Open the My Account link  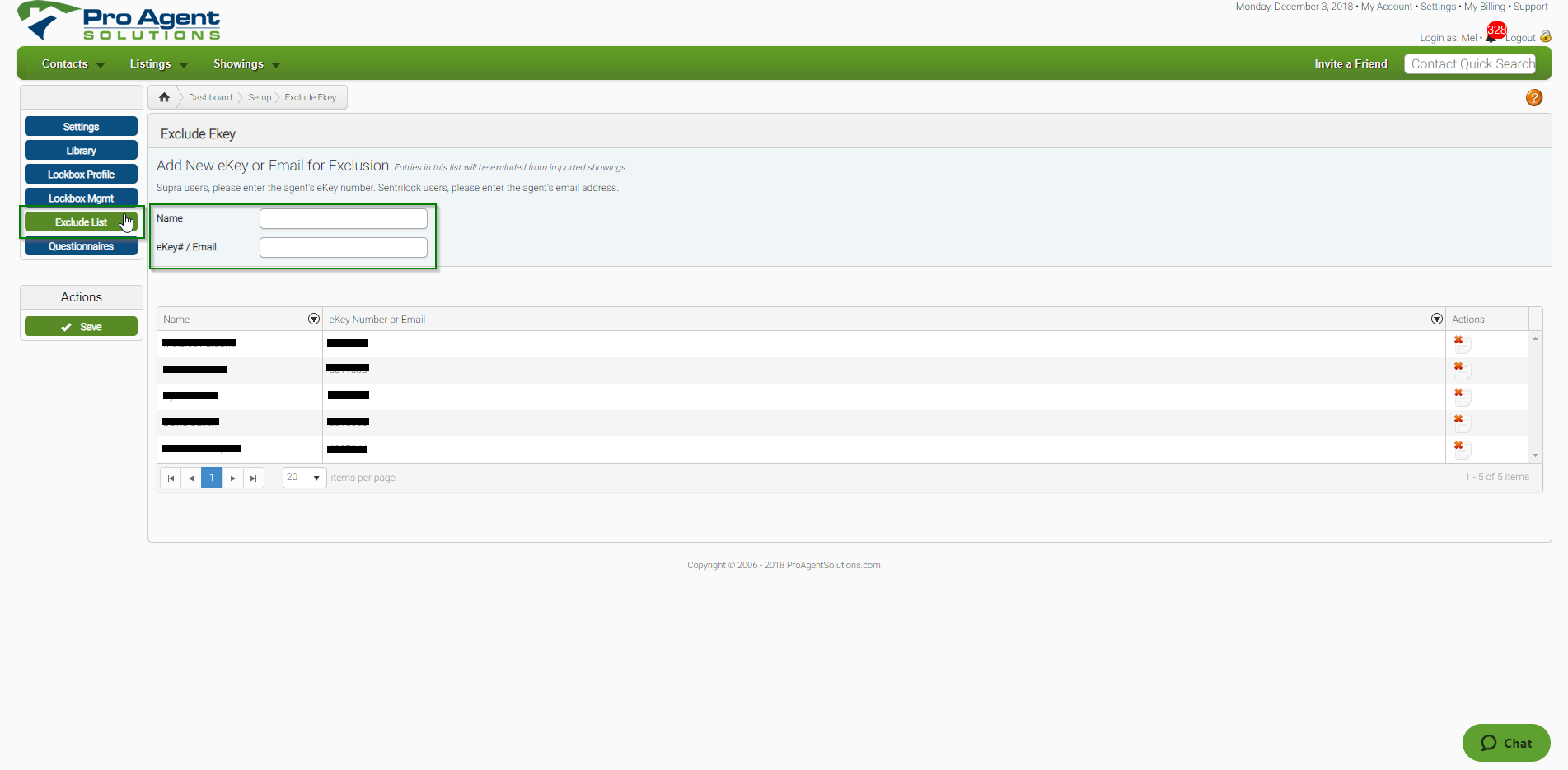coord(1387,7)
